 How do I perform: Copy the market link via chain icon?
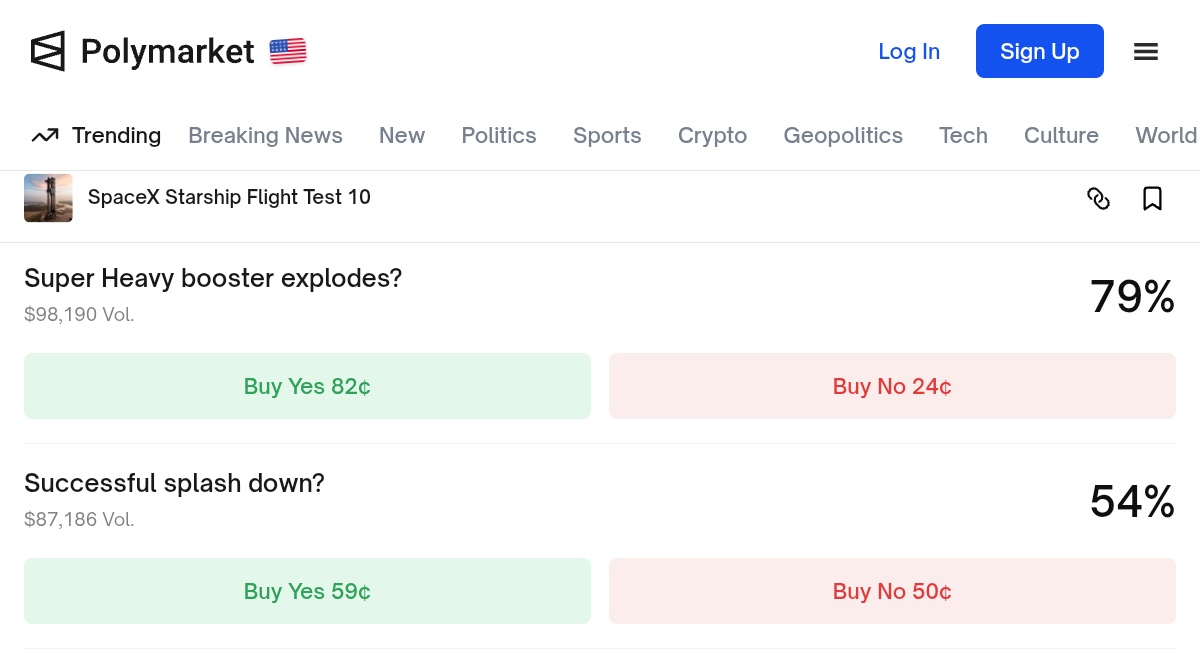[1098, 199]
